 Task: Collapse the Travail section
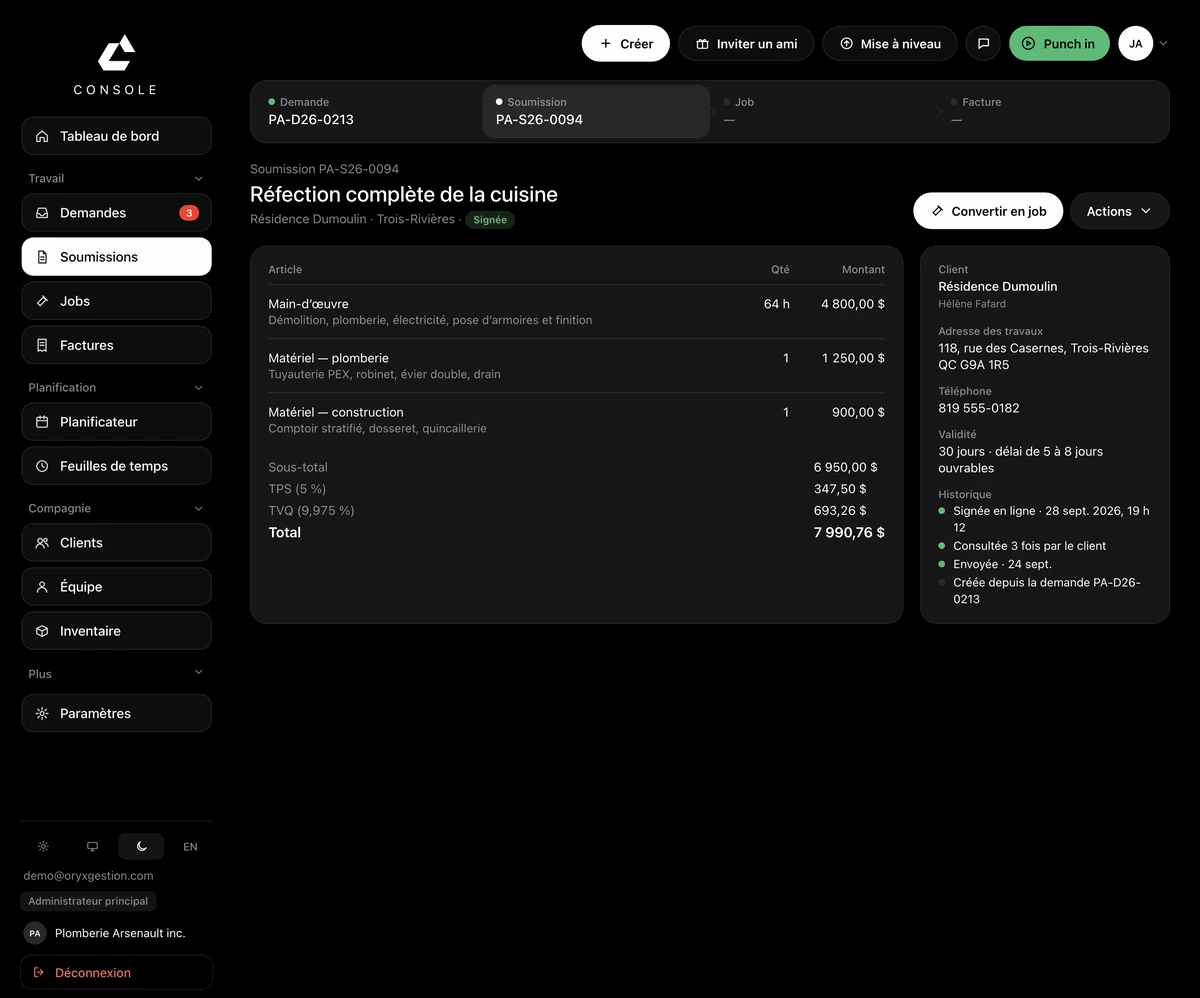[x=198, y=179]
